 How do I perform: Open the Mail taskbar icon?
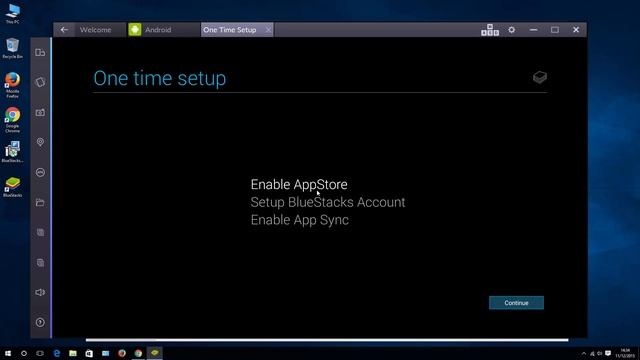point(105,353)
